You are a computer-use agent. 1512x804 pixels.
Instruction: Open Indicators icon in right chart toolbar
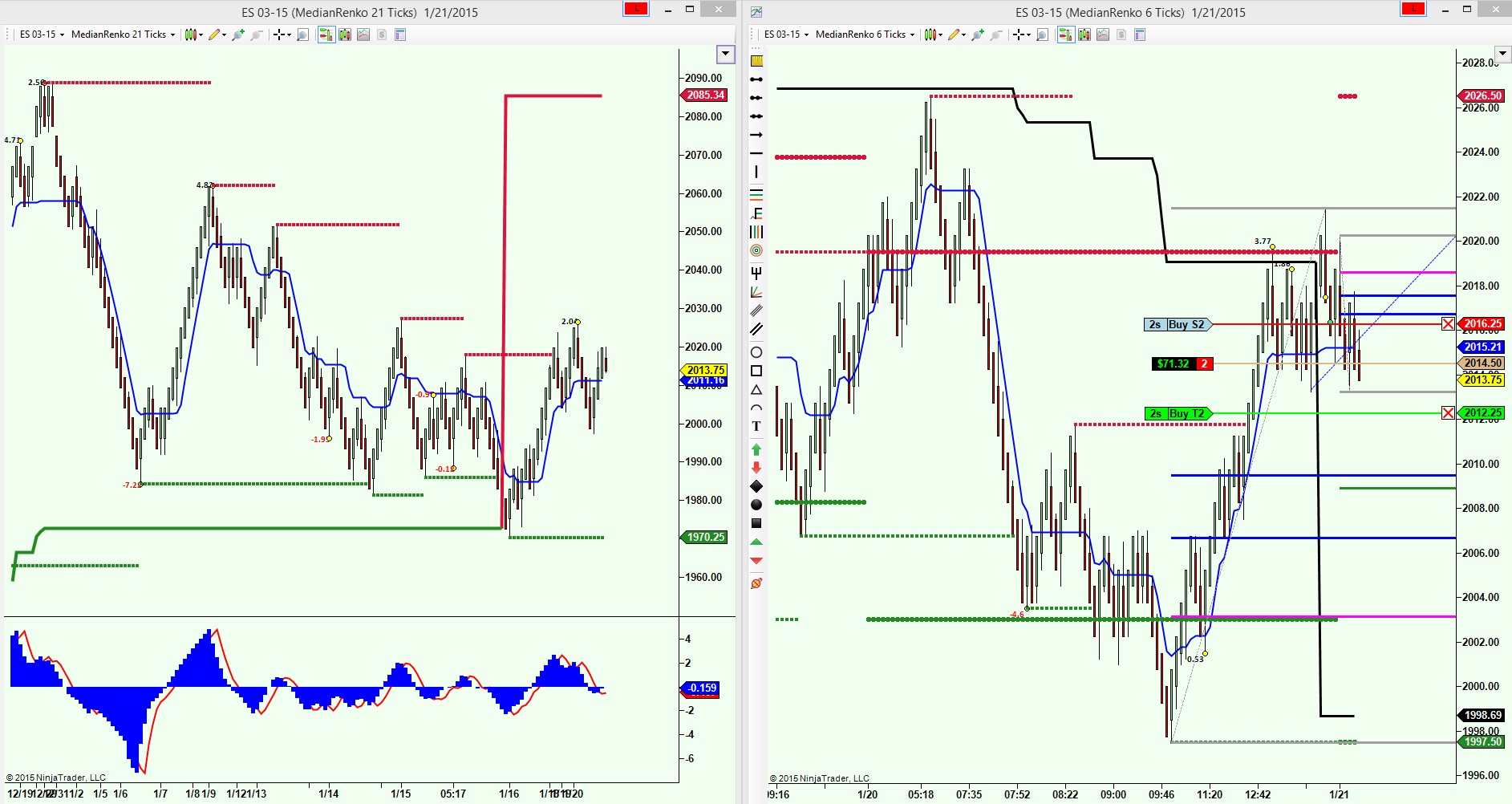point(1103,35)
